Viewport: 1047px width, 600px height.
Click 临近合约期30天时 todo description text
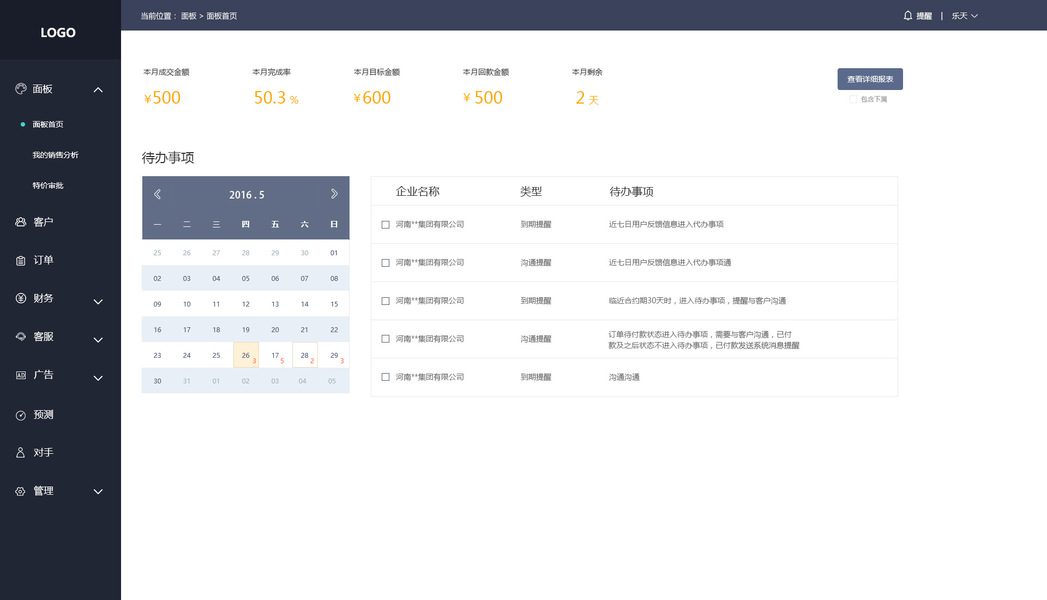697,301
